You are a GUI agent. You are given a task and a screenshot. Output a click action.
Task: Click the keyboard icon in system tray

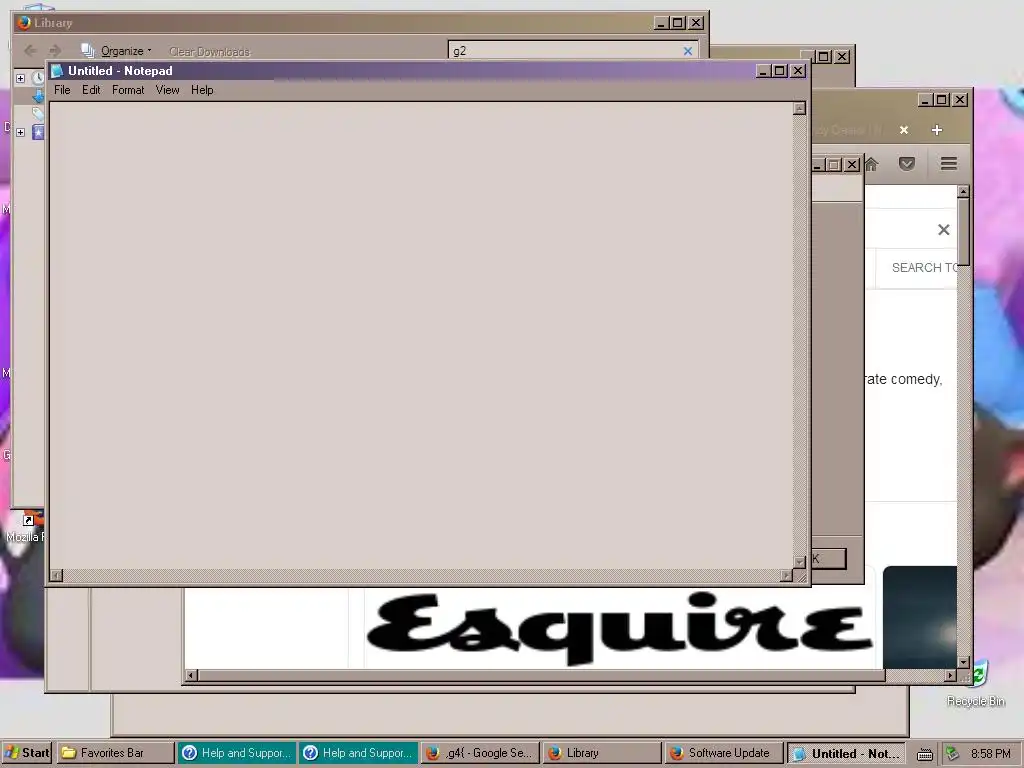pos(924,754)
